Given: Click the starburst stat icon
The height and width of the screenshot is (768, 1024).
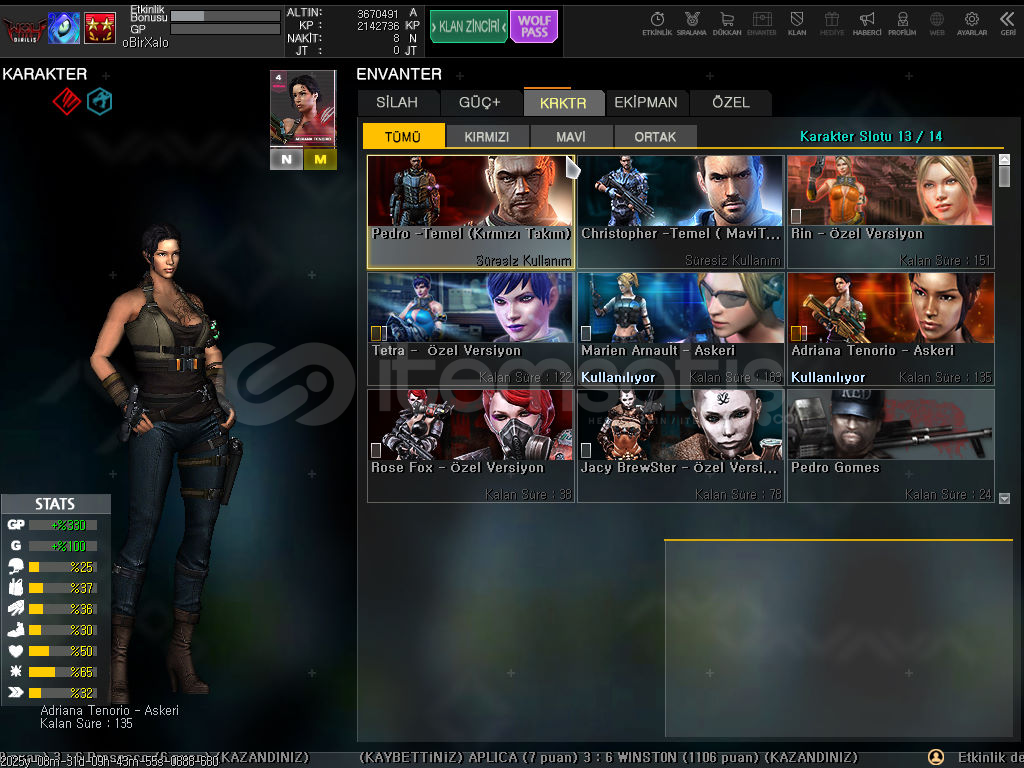Looking at the screenshot, I should click(x=16, y=671).
